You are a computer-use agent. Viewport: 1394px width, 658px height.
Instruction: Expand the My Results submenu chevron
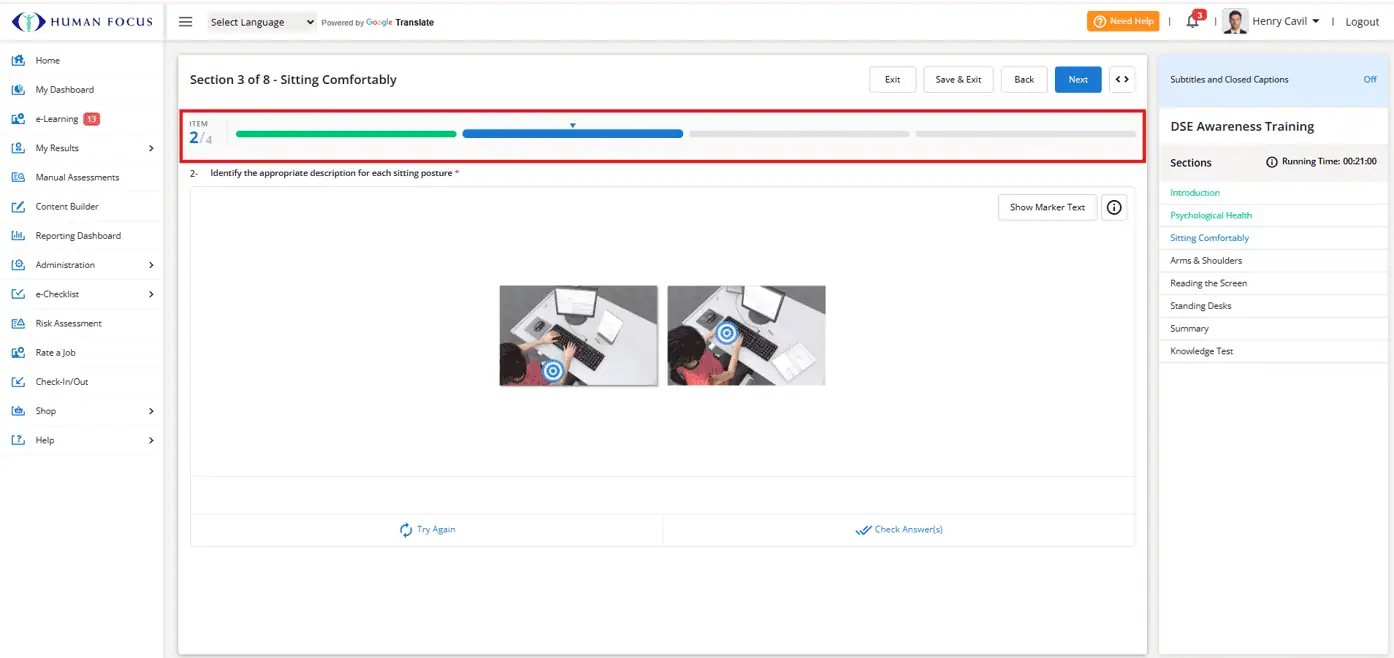[x=151, y=148]
